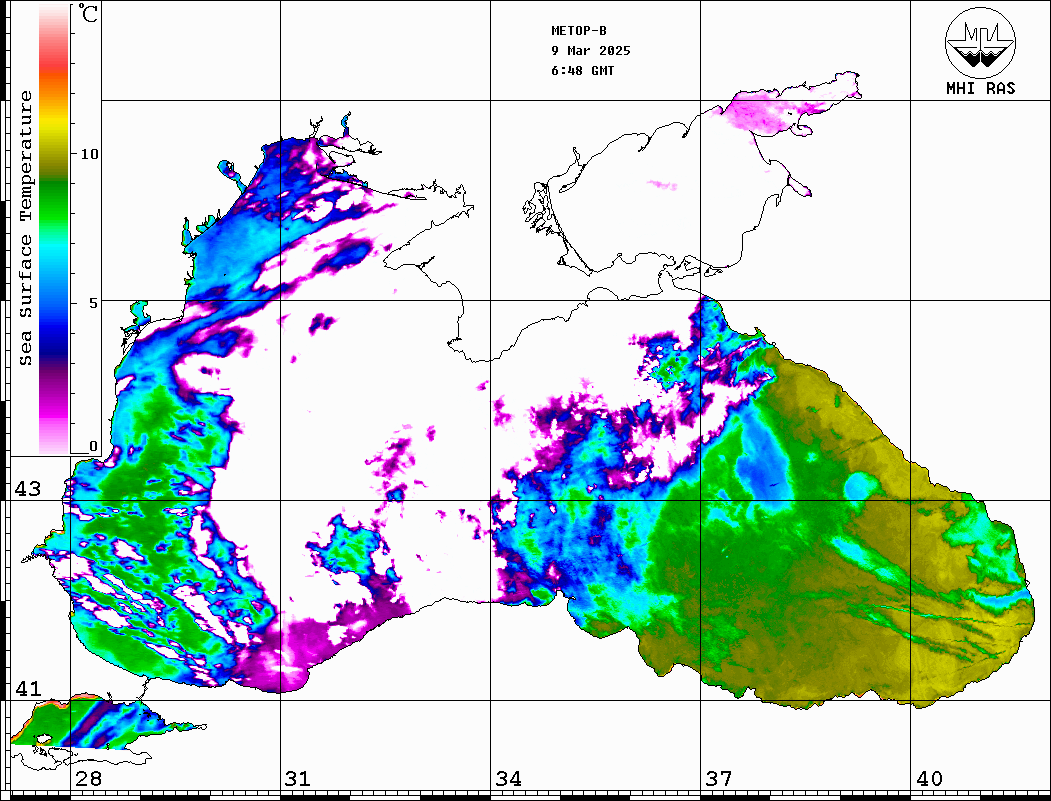Screen dimensions: 1051x801
Task: Click the '5' value on temperature scale
Action: 94,303
